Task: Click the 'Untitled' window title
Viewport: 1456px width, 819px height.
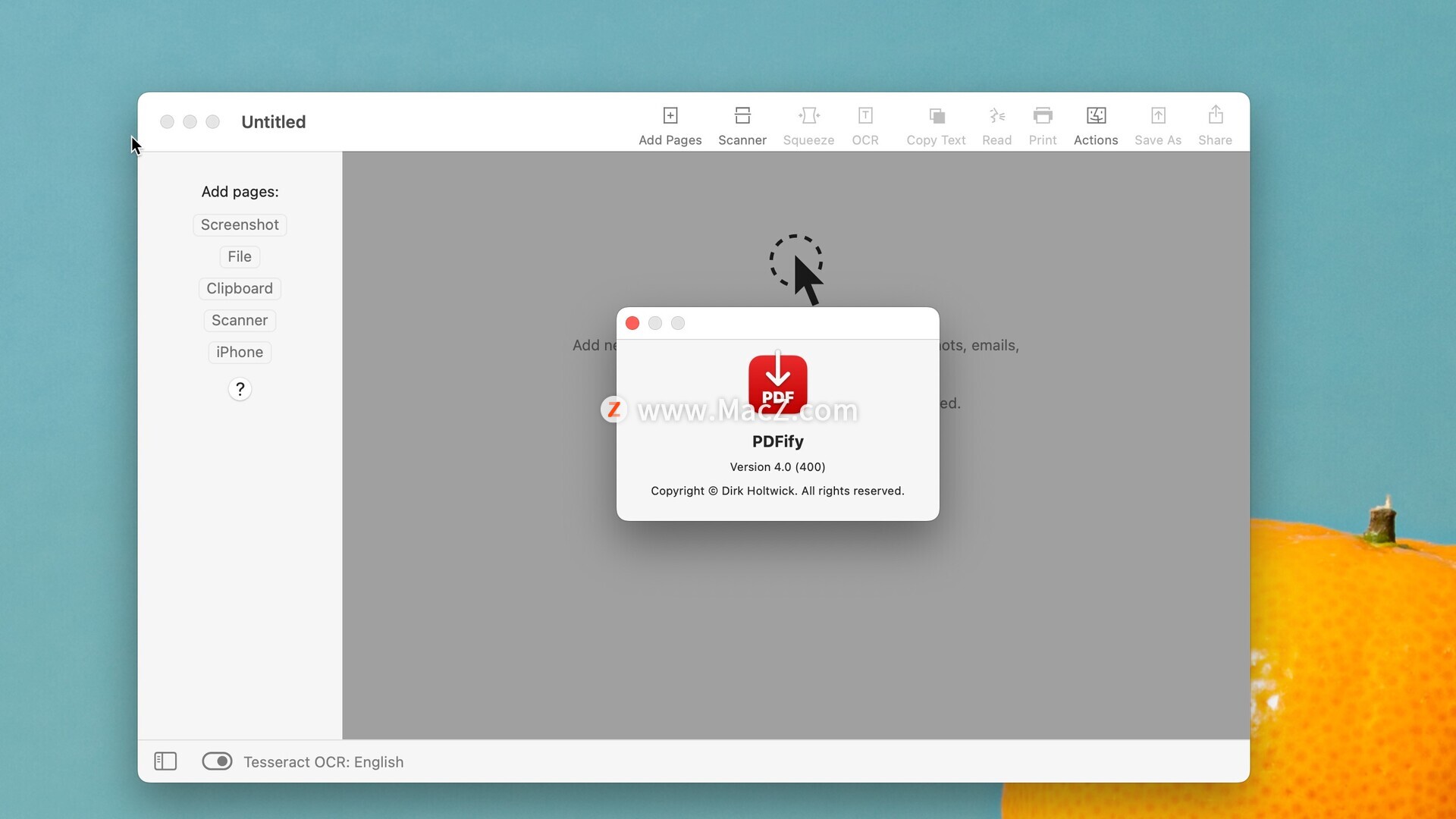Action: point(274,122)
